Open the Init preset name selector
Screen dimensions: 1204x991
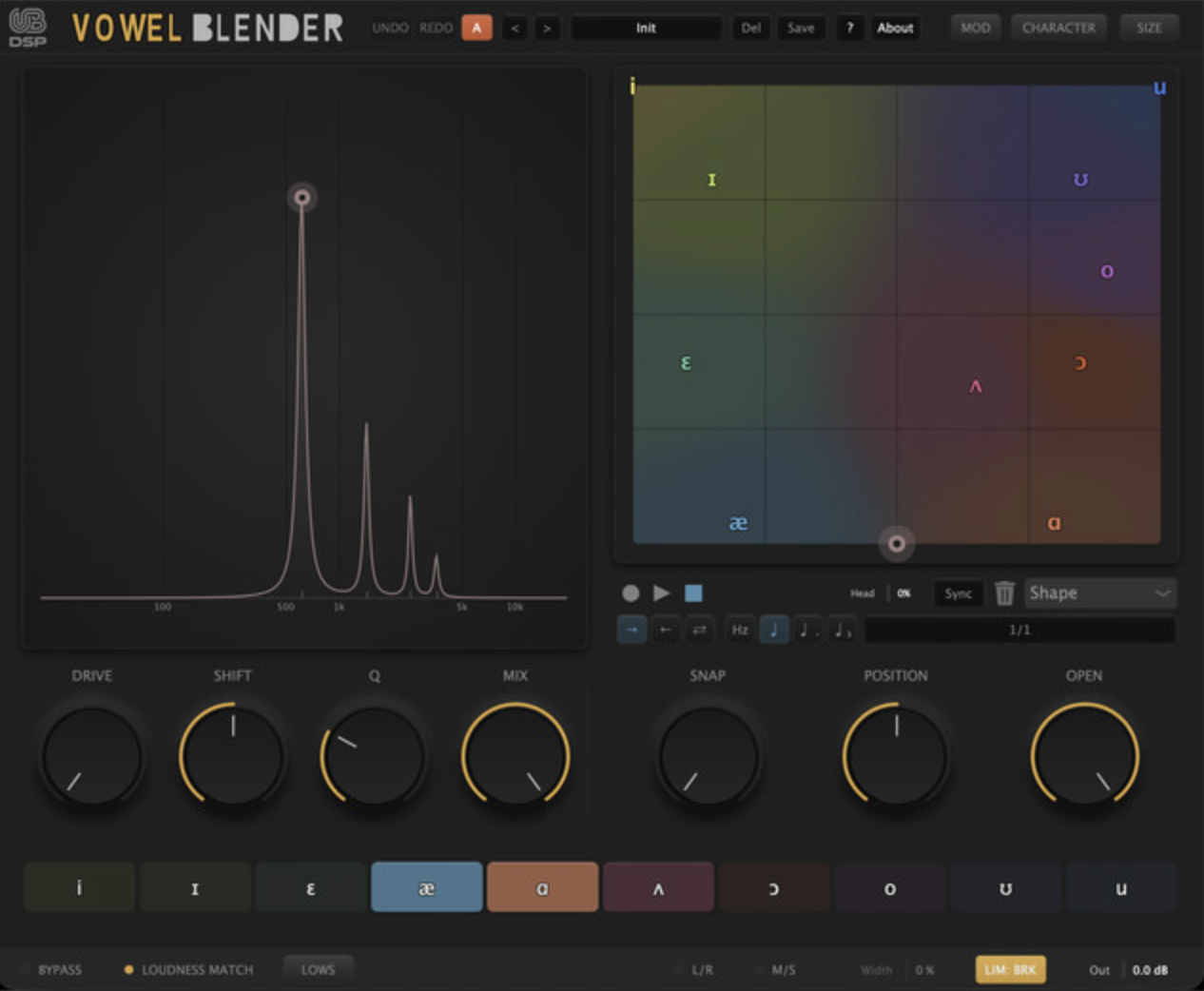646,28
